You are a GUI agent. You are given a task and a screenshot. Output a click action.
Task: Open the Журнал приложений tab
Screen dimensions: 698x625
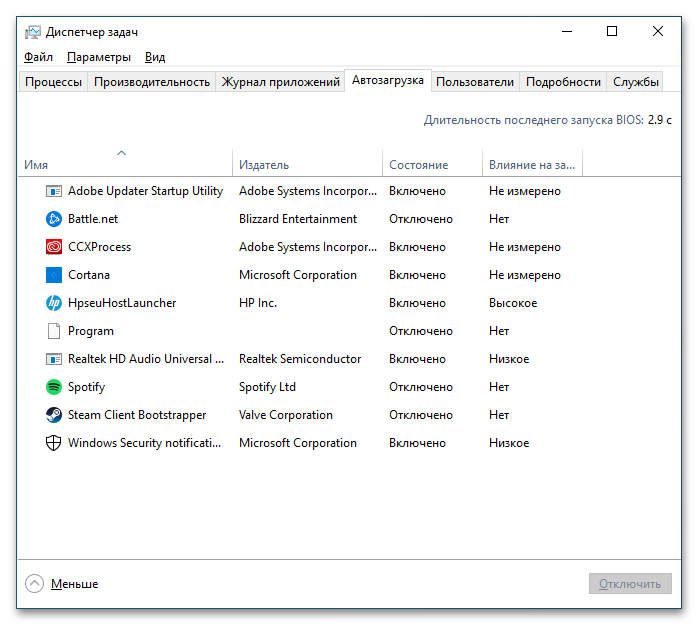[280, 82]
